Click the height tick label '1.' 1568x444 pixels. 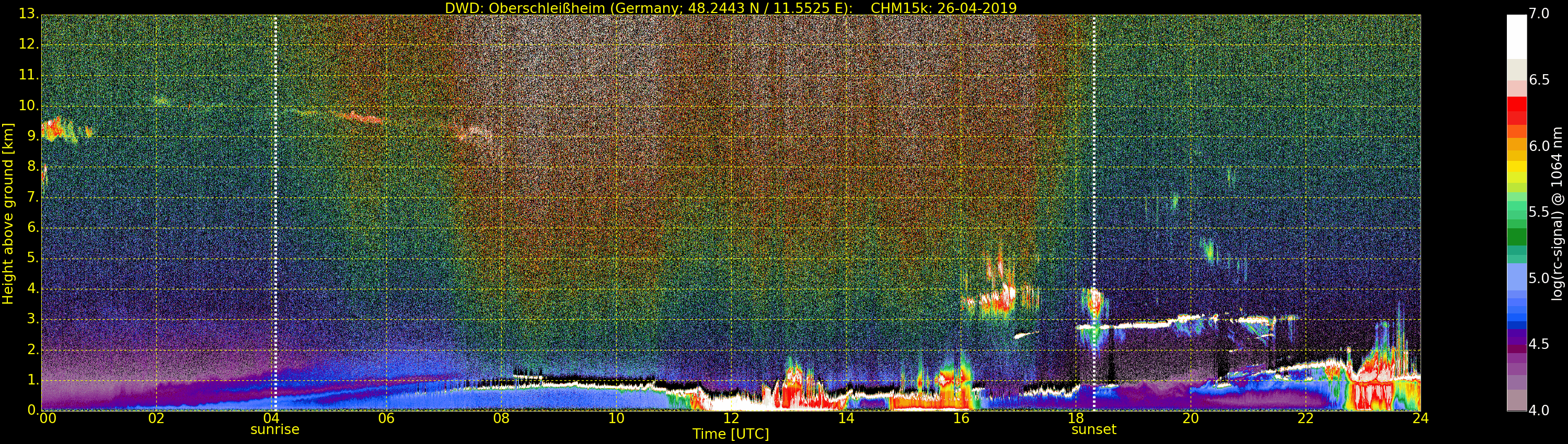click(32, 380)
